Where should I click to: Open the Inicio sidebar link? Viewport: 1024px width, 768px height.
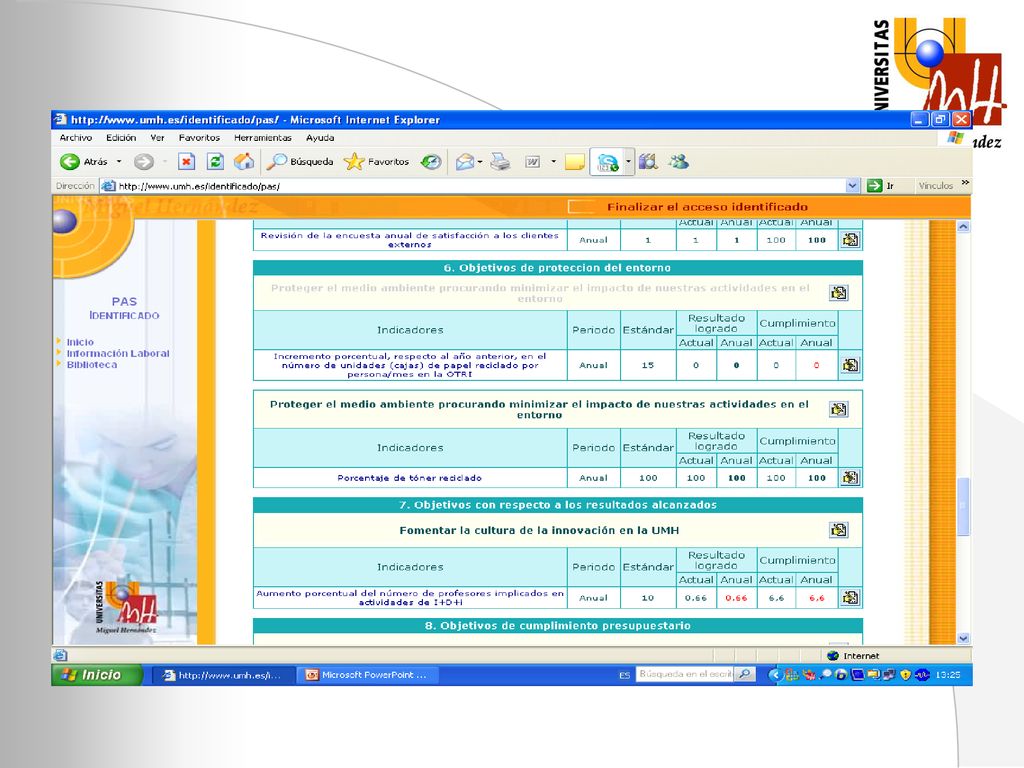[x=80, y=342]
